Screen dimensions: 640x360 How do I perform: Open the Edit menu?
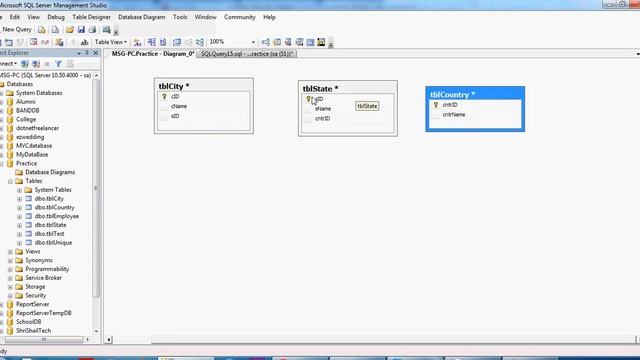[15, 17]
